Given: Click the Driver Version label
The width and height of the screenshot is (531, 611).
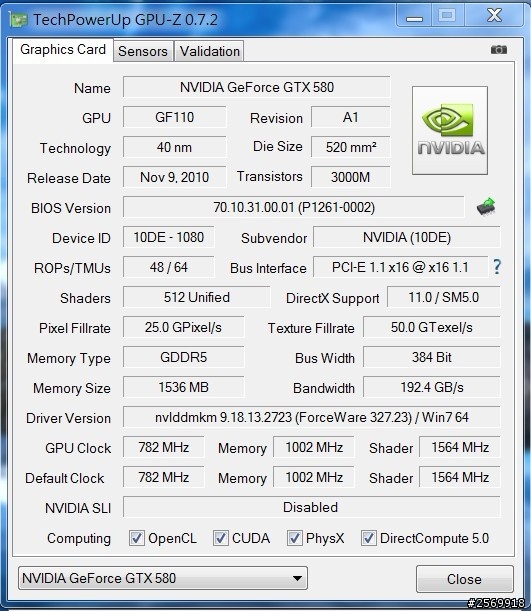Looking at the screenshot, I should (69, 418).
